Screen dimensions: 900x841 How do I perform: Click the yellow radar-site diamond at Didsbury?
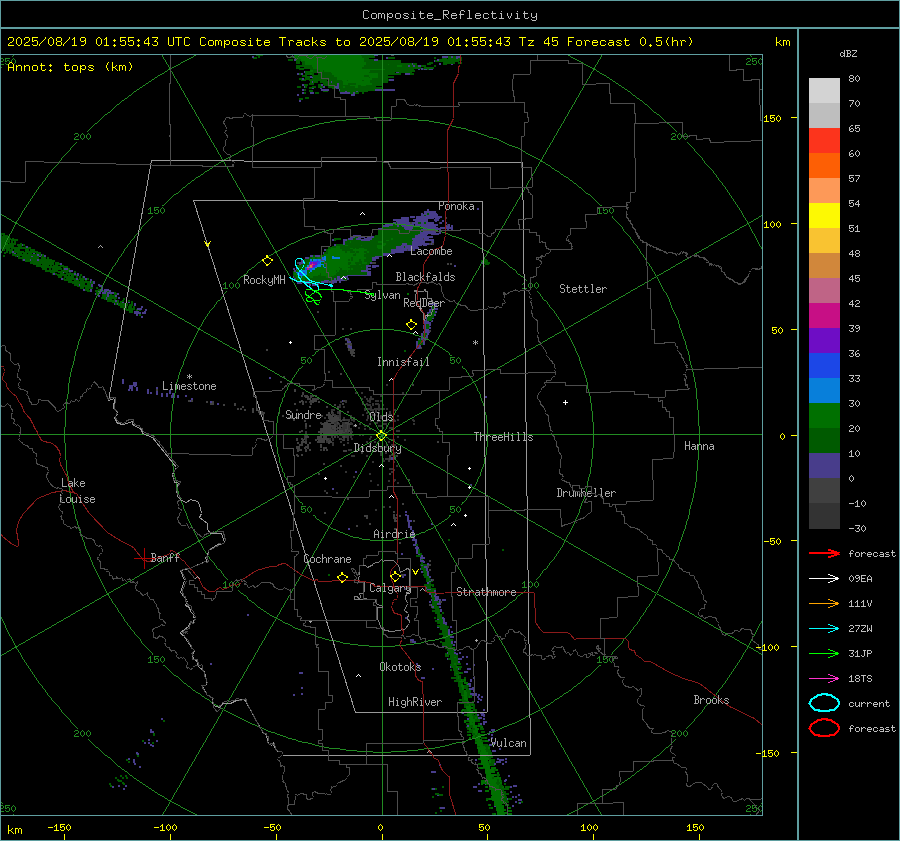click(381, 436)
